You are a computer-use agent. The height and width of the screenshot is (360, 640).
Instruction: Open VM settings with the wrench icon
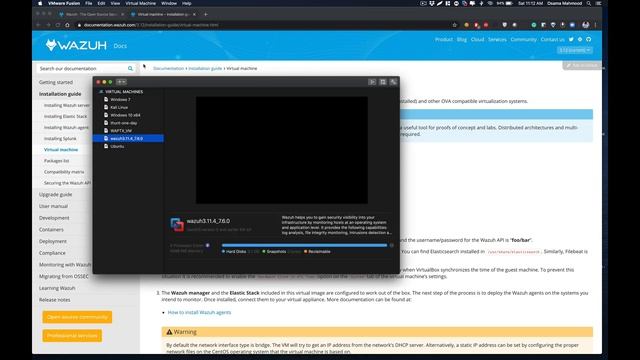(393, 82)
